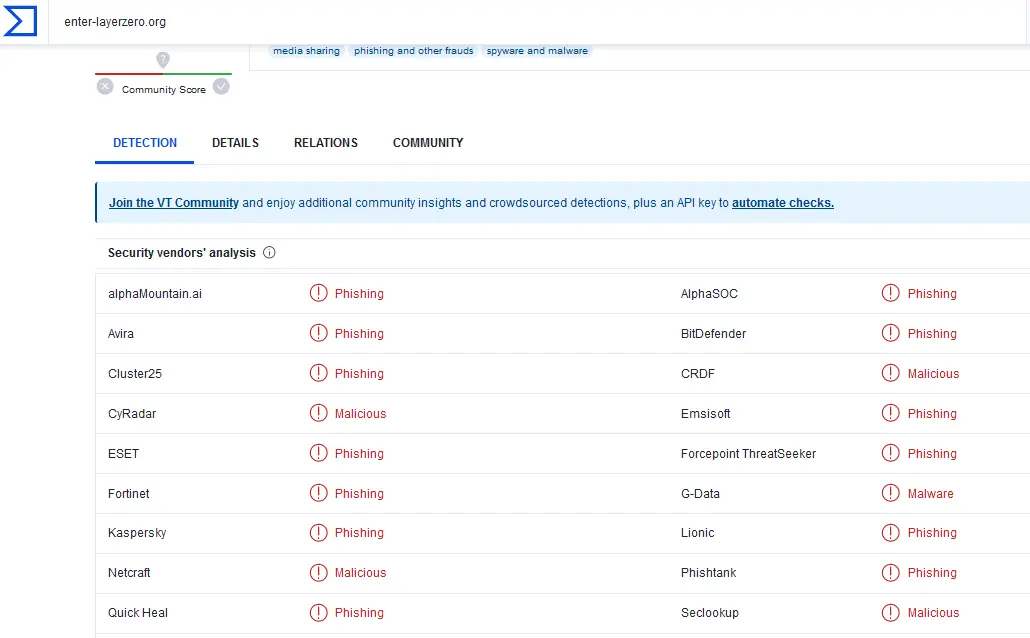Click the alert icon in CyRadar row

[x=319, y=413]
